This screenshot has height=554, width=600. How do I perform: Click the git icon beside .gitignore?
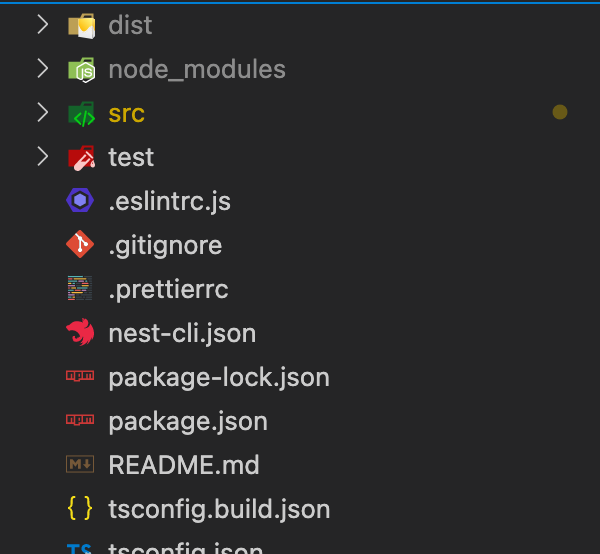coord(80,244)
